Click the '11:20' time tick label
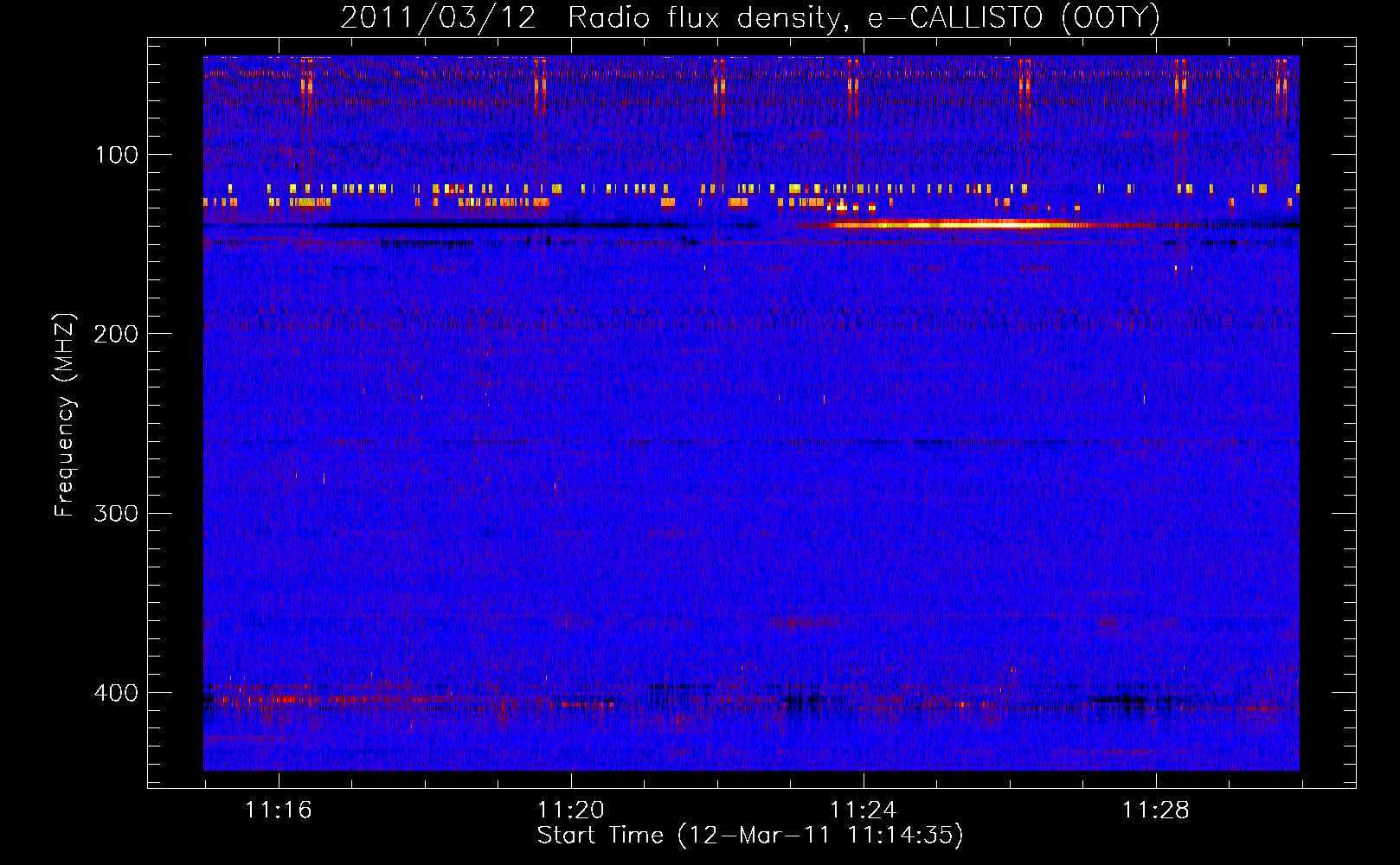 pos(571,811)
